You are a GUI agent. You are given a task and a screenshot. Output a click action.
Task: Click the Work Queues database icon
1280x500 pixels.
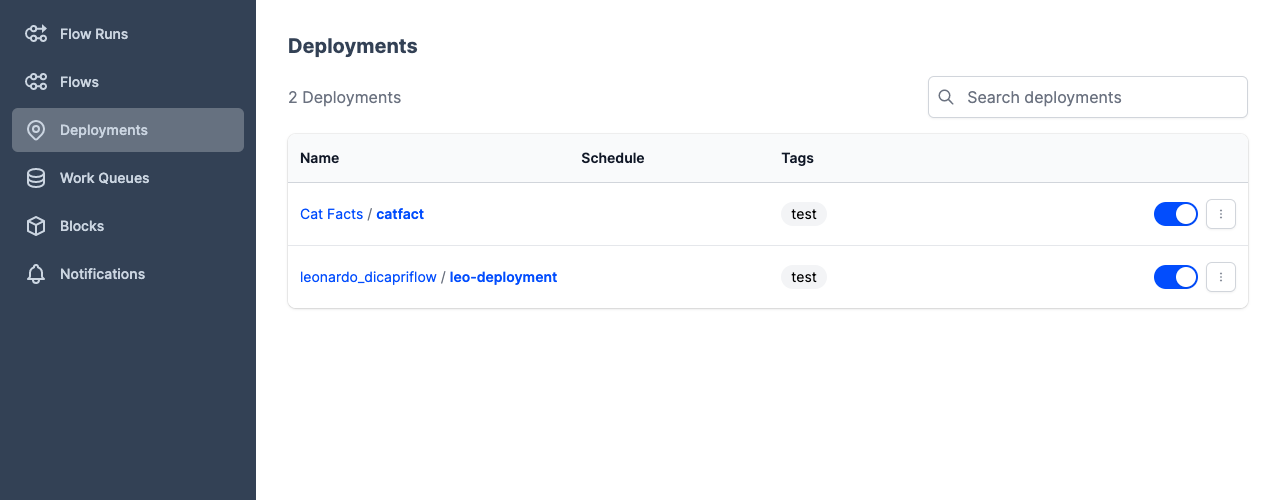[36, 178]
